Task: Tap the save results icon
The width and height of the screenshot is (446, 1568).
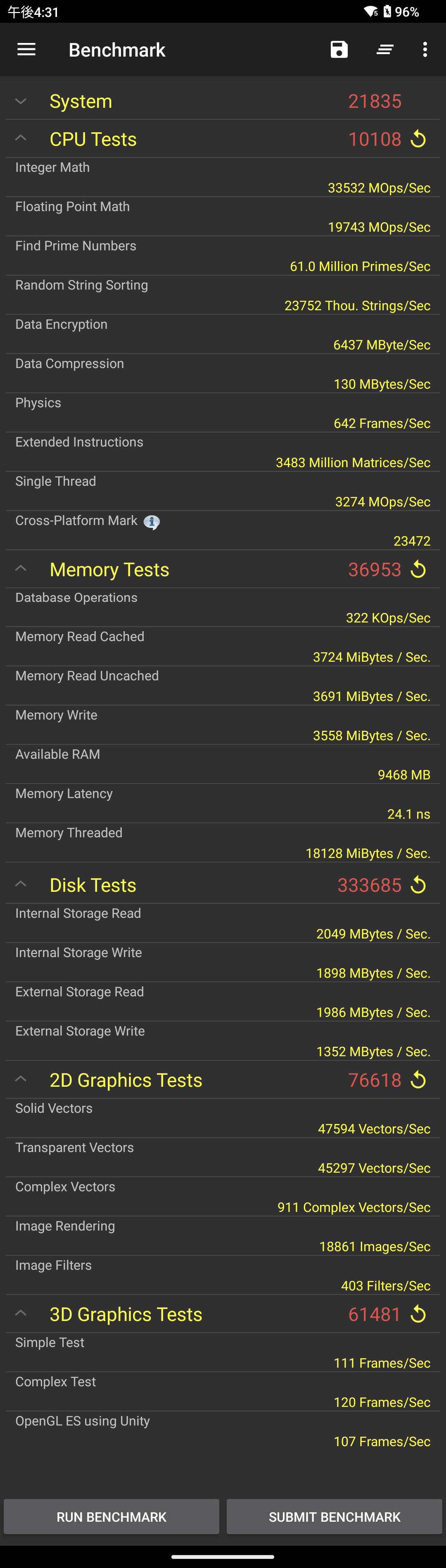Action: [x=339, y=49]
